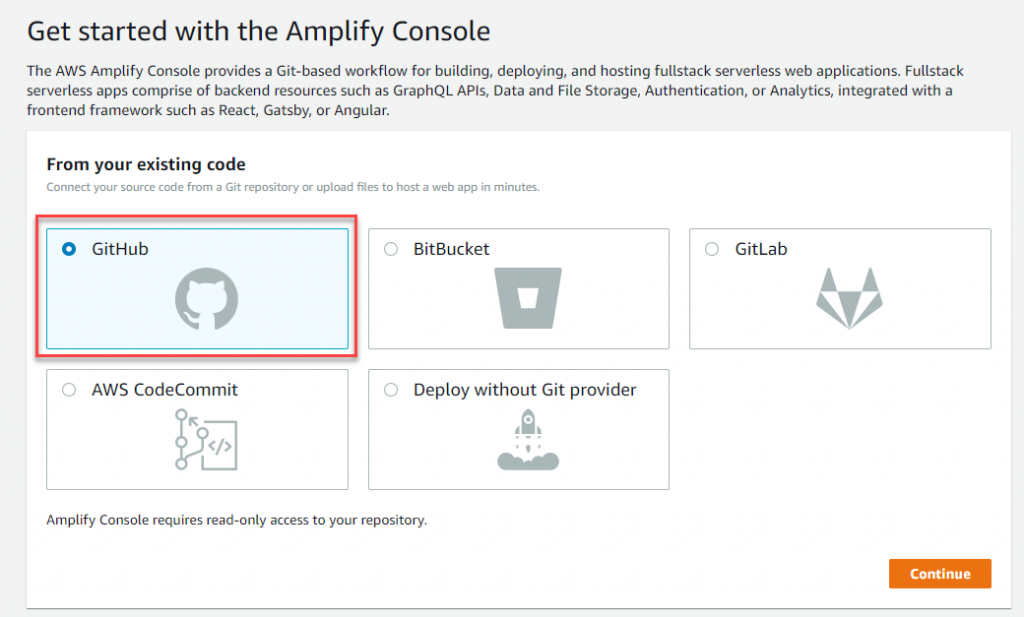Select the BitBucket source provider card
Viewport: 1024px width, 617px height.
click(x=519, y=288)
